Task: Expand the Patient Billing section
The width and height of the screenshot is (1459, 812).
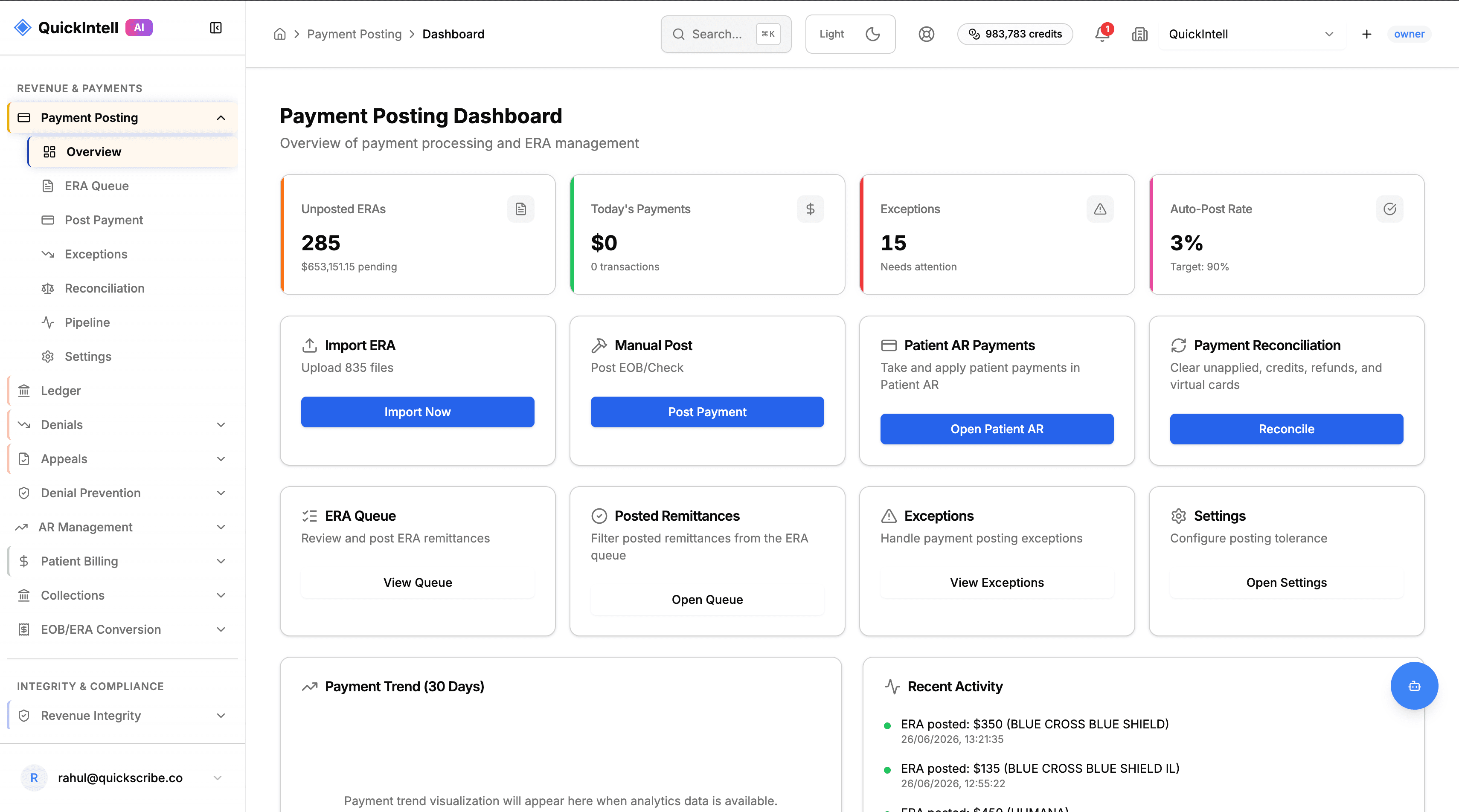Action: [221, 561]
